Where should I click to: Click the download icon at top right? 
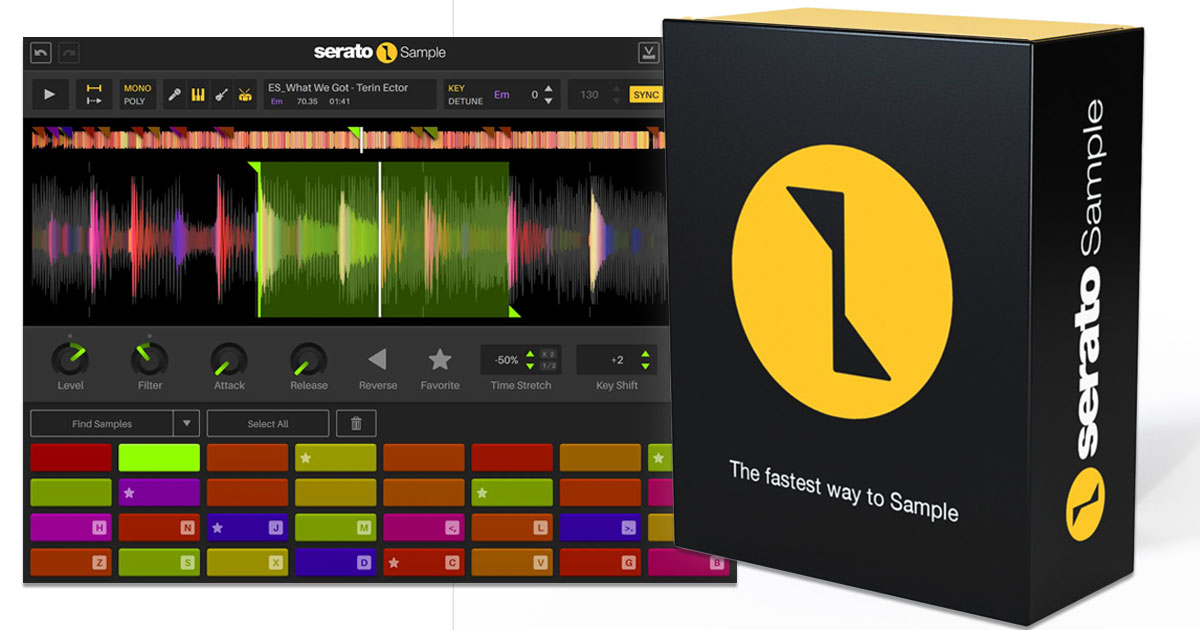coord(650,52)
